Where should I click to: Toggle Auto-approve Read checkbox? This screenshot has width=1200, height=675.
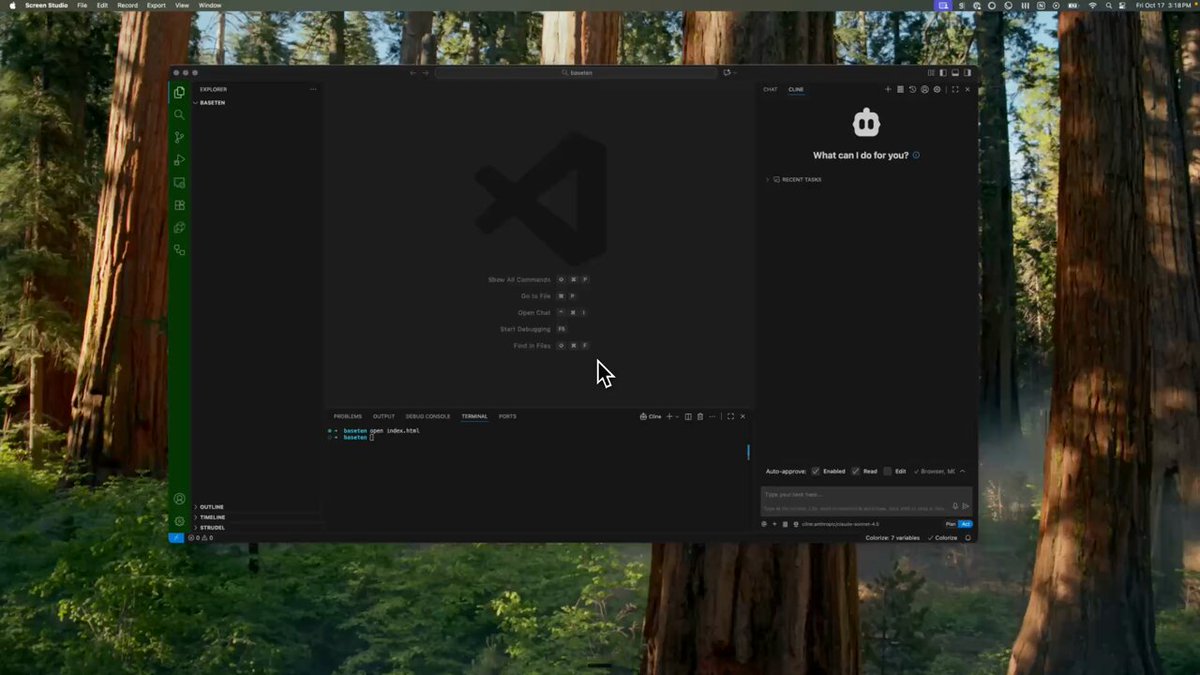855,471
